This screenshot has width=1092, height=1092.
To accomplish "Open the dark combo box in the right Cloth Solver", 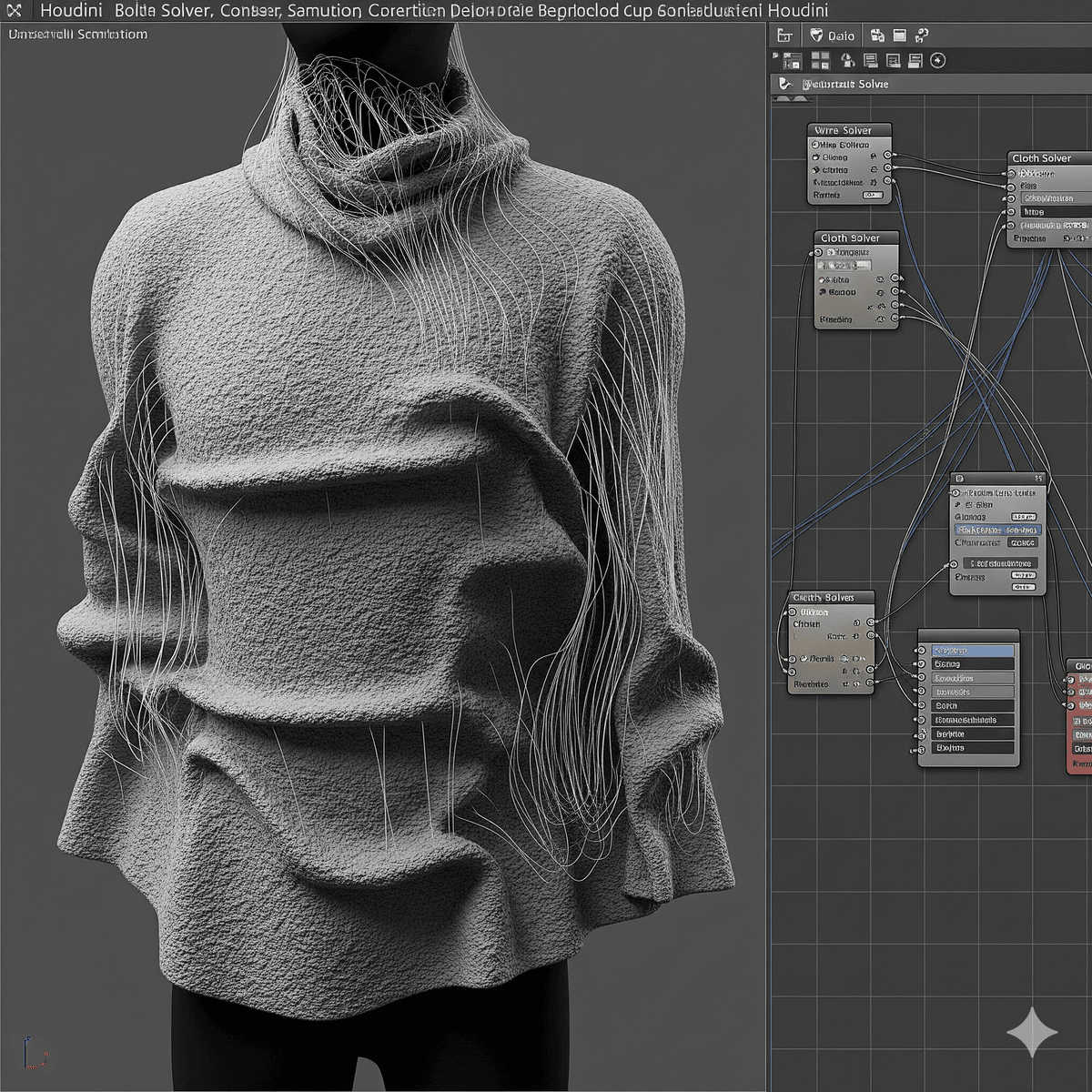I will tap(1054, 211).
